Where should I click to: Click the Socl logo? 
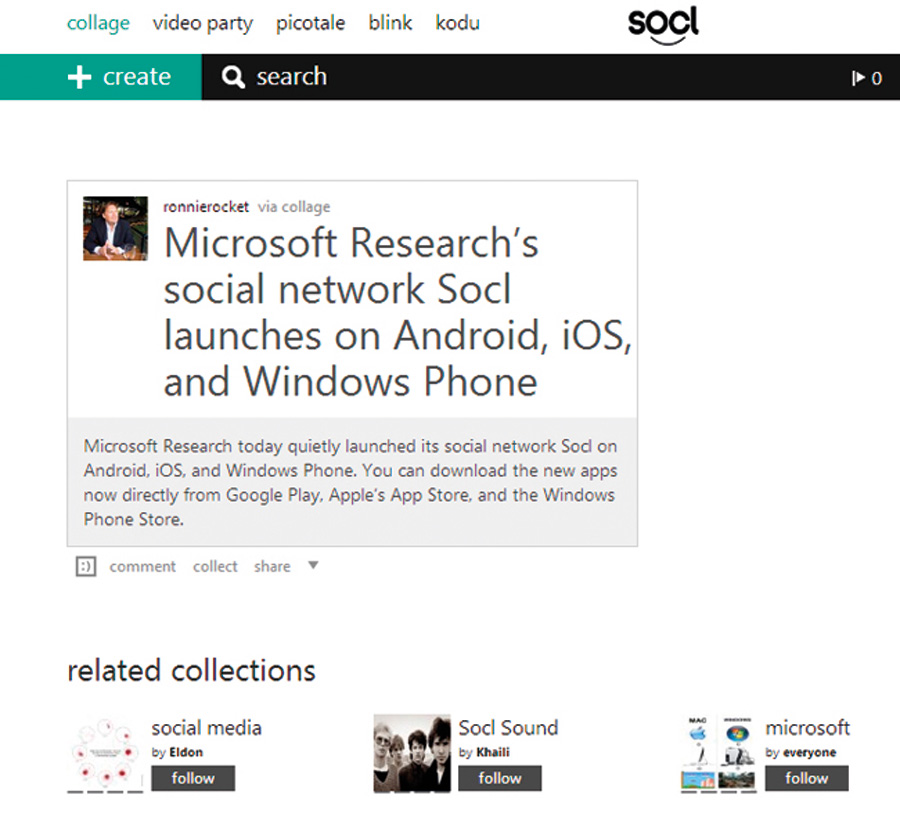coord(663,26)
